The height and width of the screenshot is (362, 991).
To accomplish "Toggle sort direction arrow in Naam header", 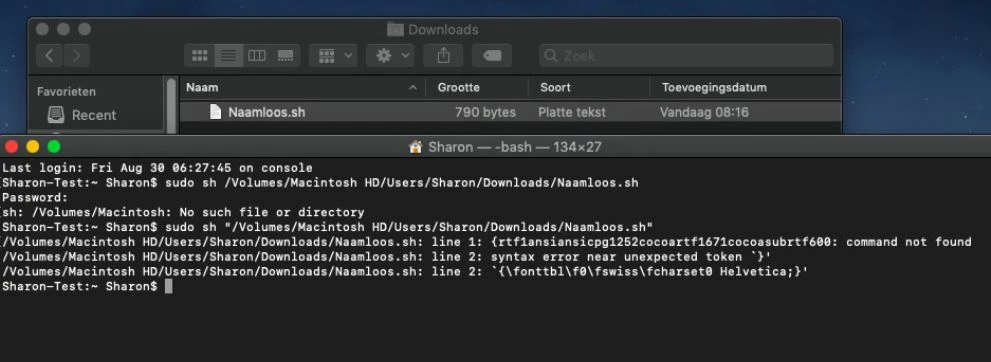I will tap(413, 88).
